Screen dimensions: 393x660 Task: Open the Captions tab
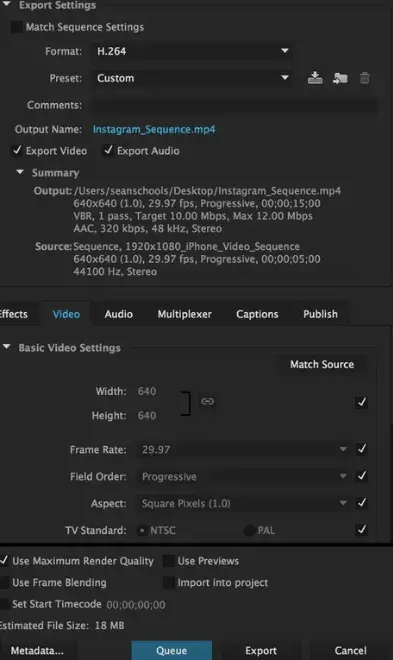257,314
